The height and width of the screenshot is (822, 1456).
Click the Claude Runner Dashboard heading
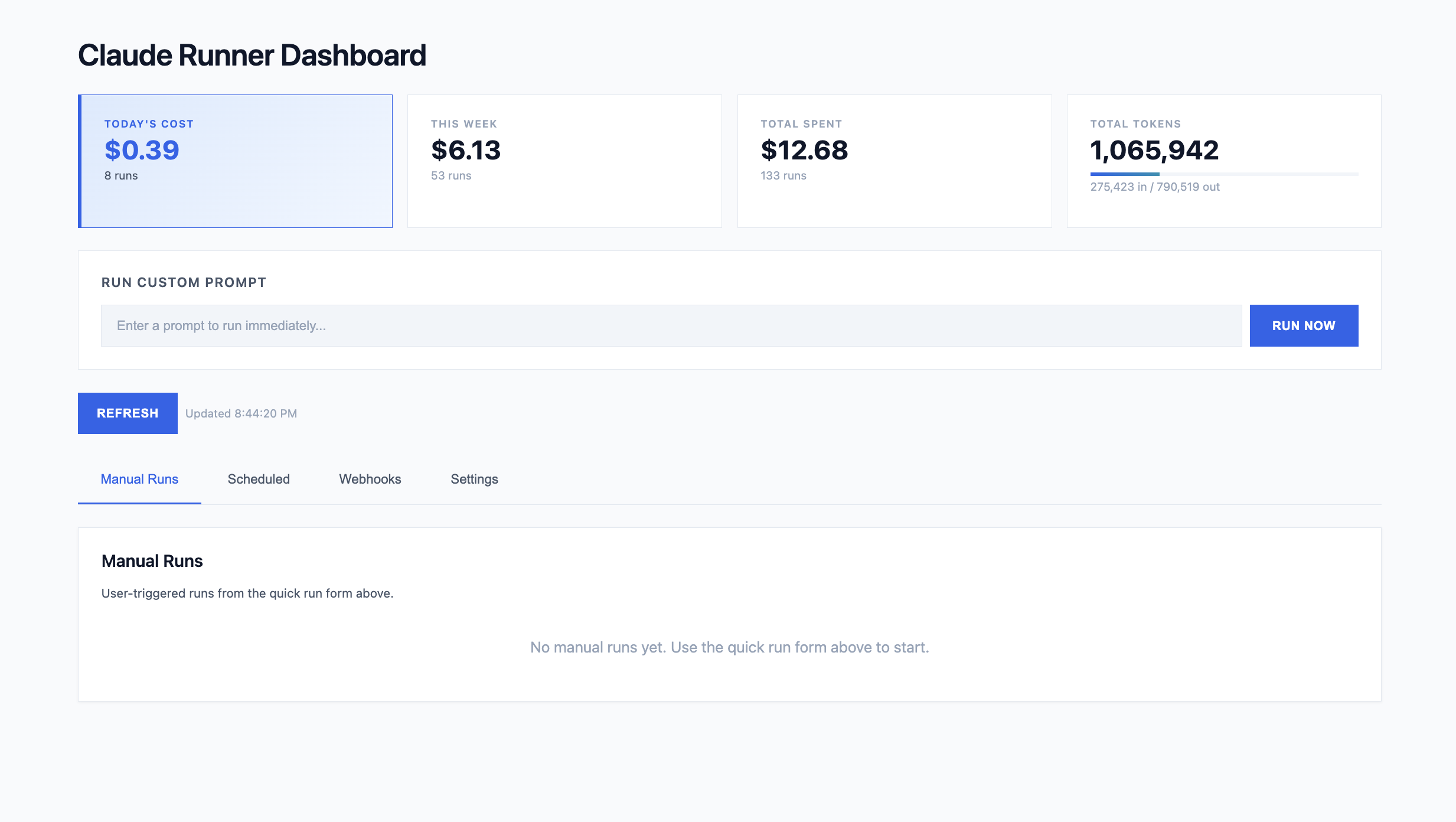click(252, 55)
